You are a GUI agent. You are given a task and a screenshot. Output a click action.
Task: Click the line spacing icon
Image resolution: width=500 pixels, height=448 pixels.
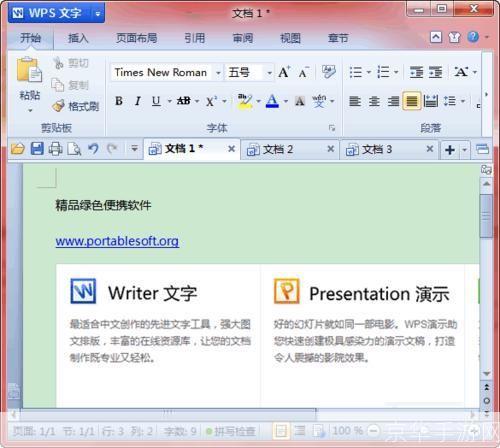[450, 101]
